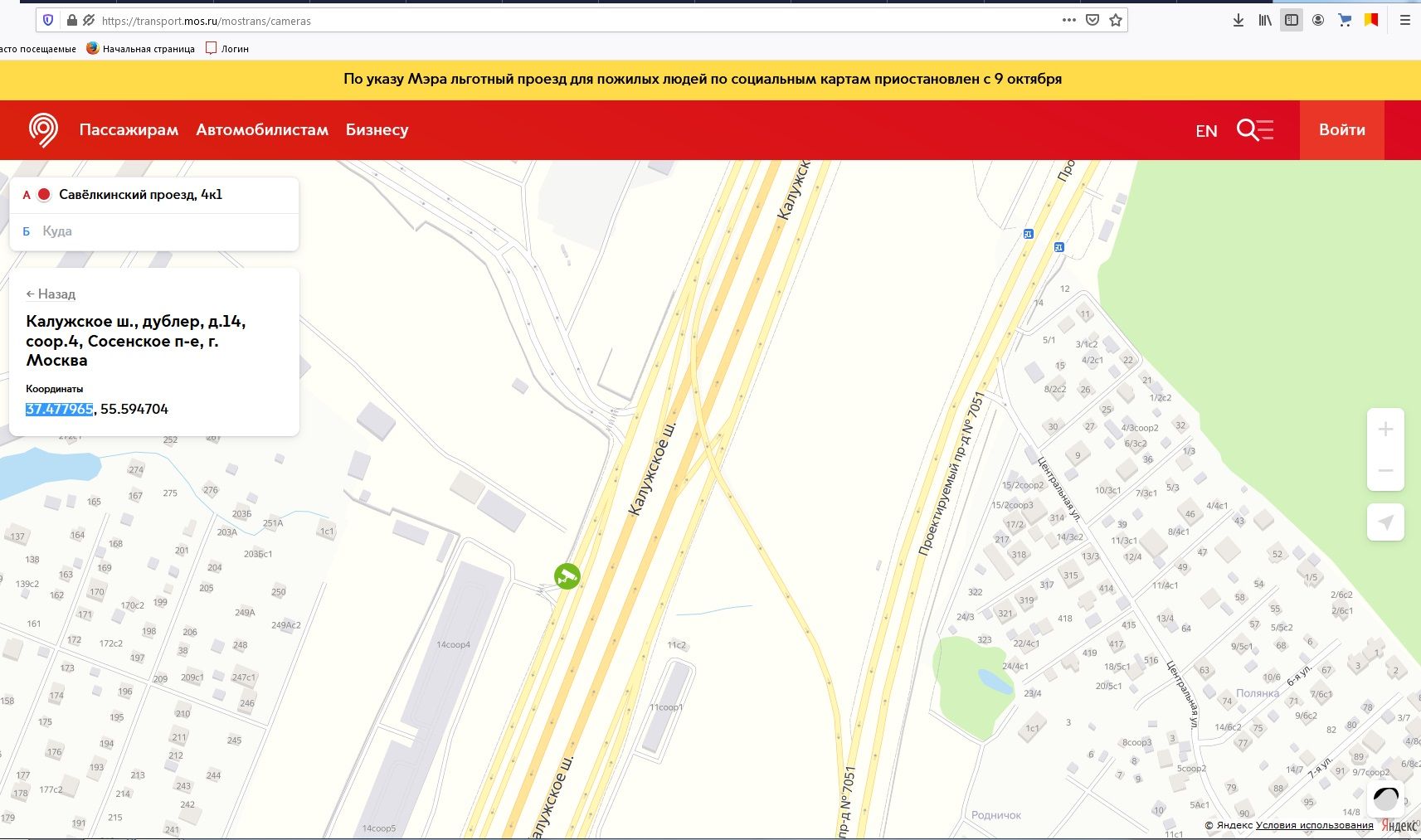Click the Moscow Transport logo
1421x840 pixels.
(x=43, y=130)
